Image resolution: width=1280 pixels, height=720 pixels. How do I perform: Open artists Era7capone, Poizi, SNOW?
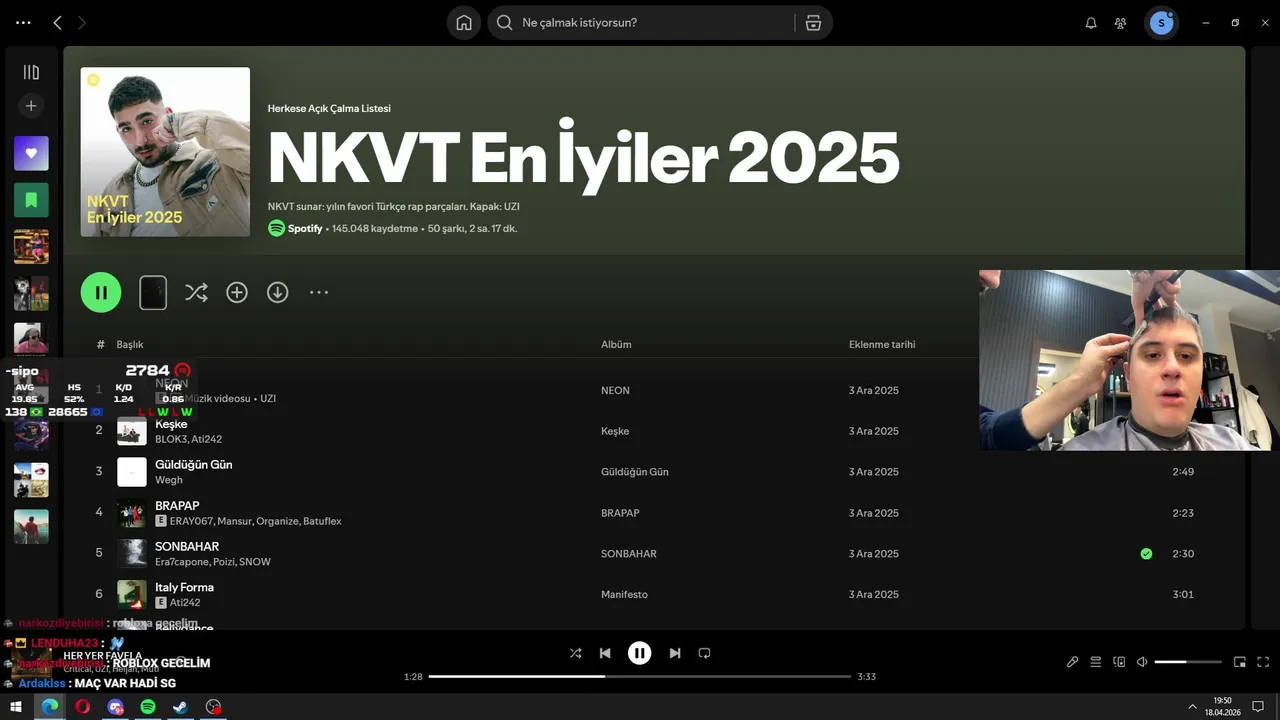tap(213, 562)
